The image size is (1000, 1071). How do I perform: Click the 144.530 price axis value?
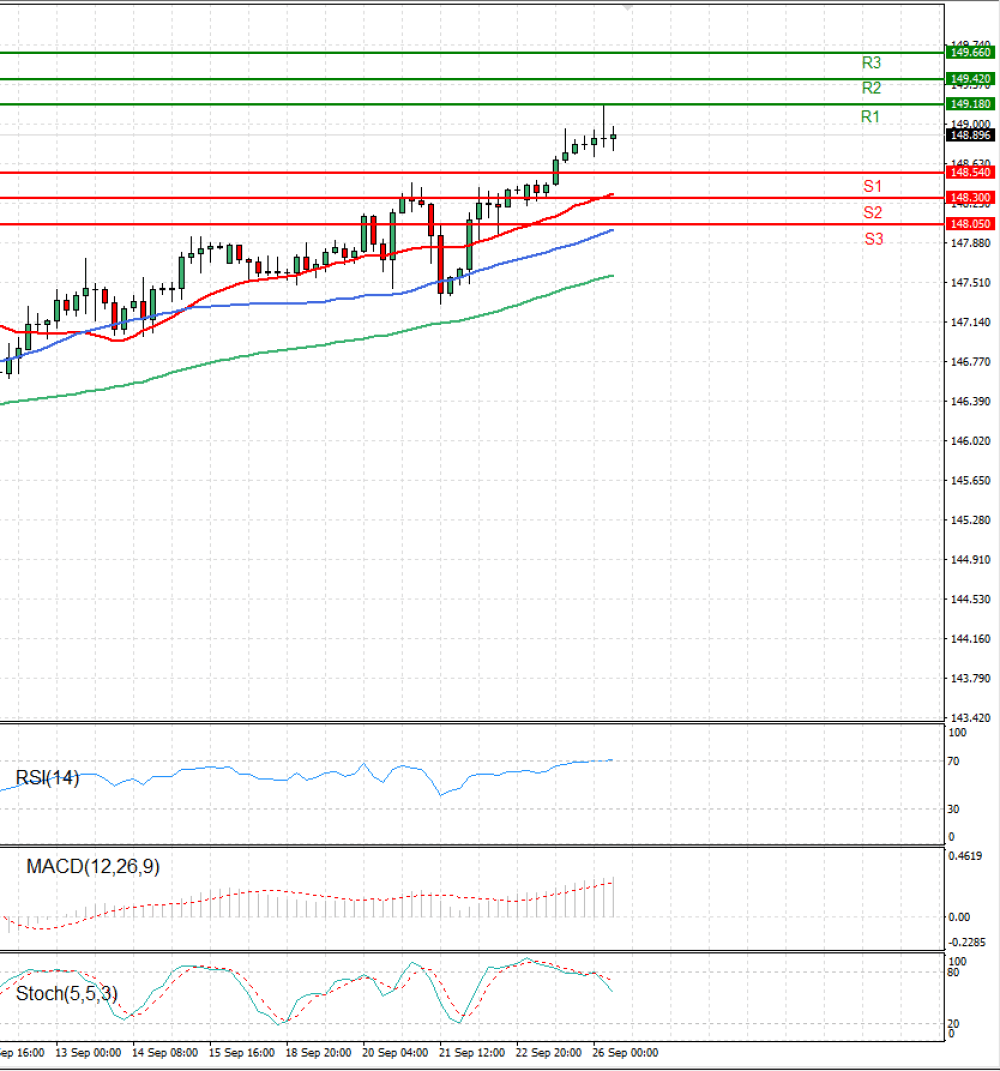(971, 600)
